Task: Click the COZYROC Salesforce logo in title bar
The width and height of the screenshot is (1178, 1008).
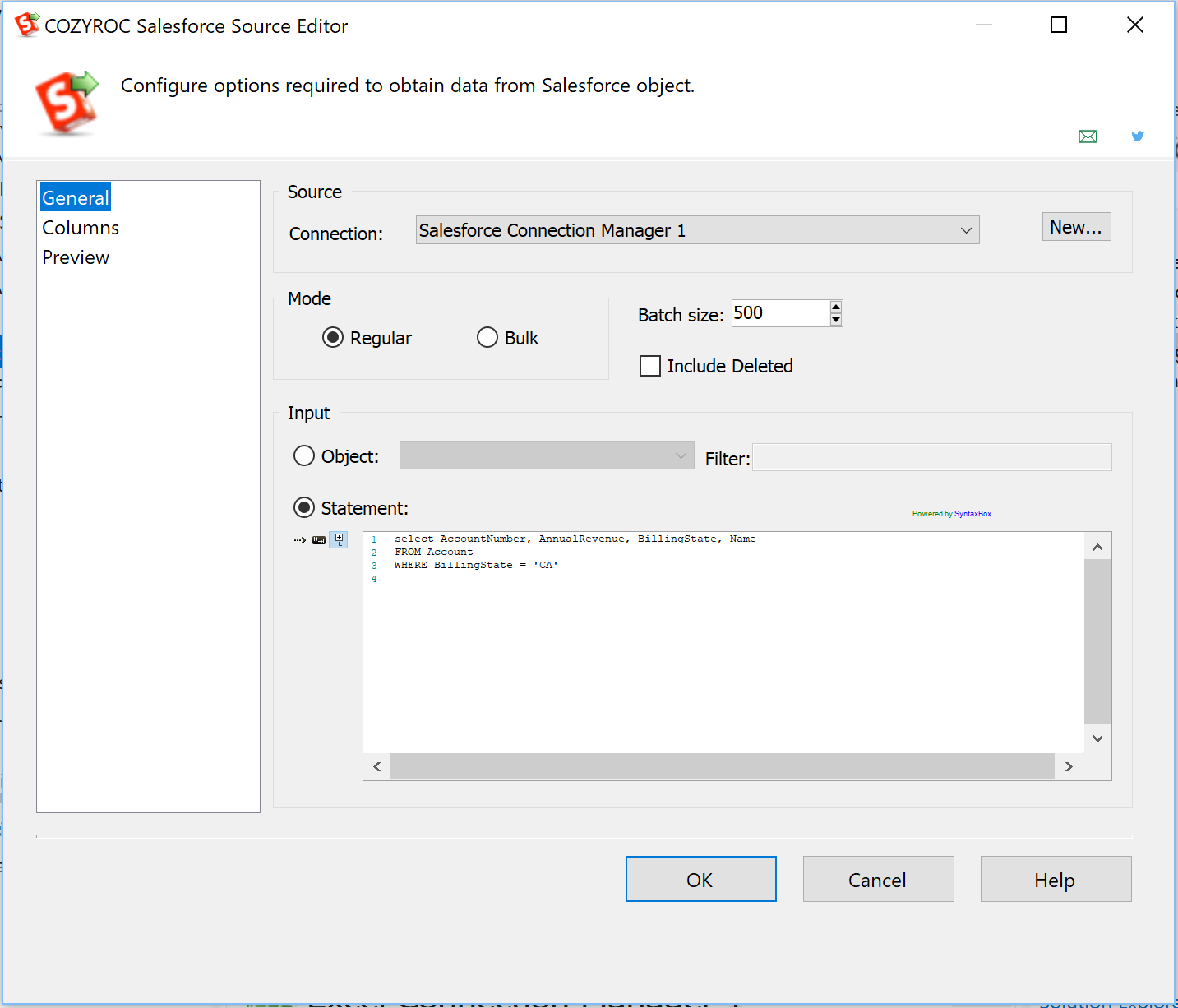Action: 26,25
